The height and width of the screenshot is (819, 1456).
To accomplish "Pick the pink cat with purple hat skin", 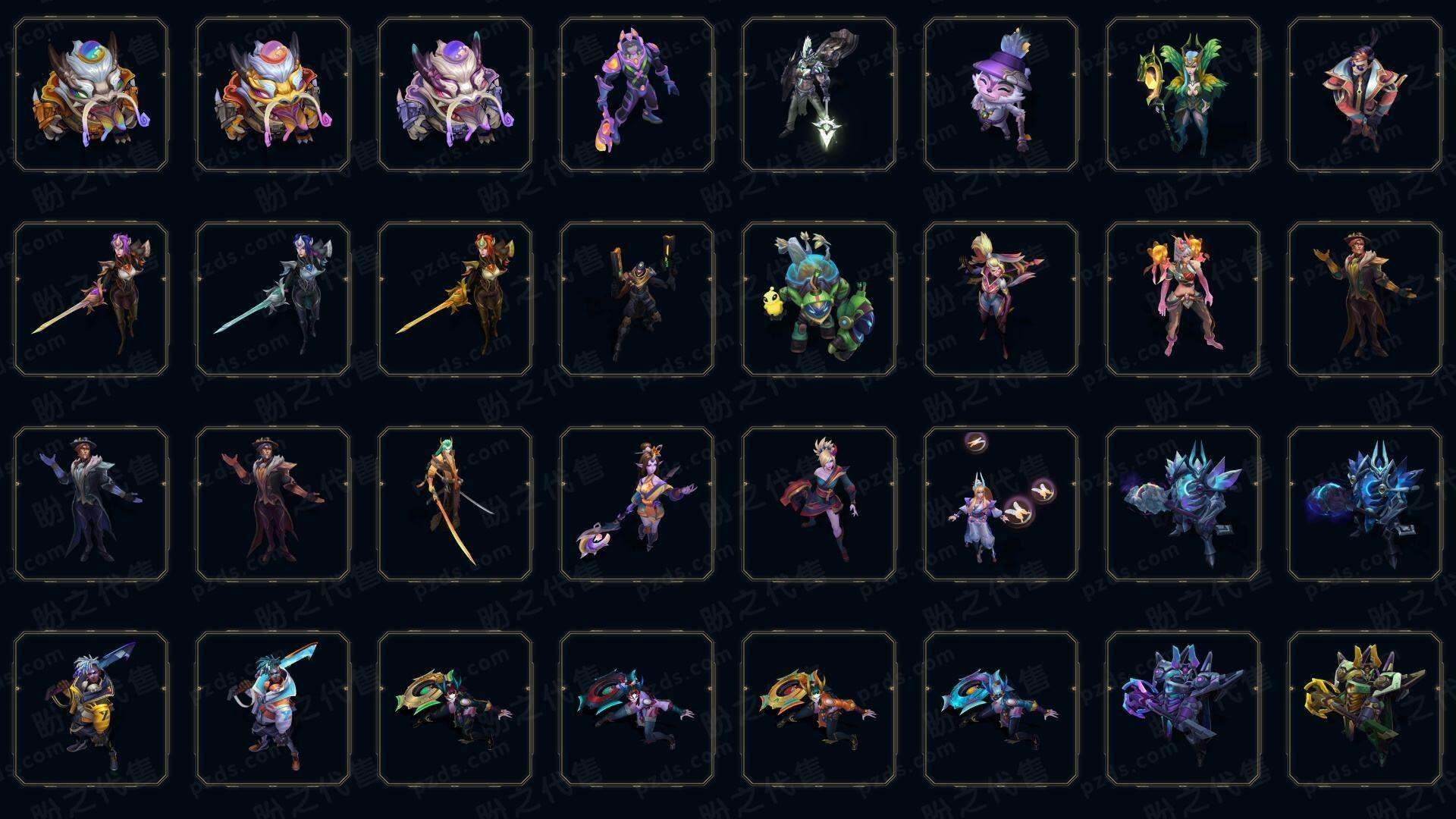I will coord(1001,95).
